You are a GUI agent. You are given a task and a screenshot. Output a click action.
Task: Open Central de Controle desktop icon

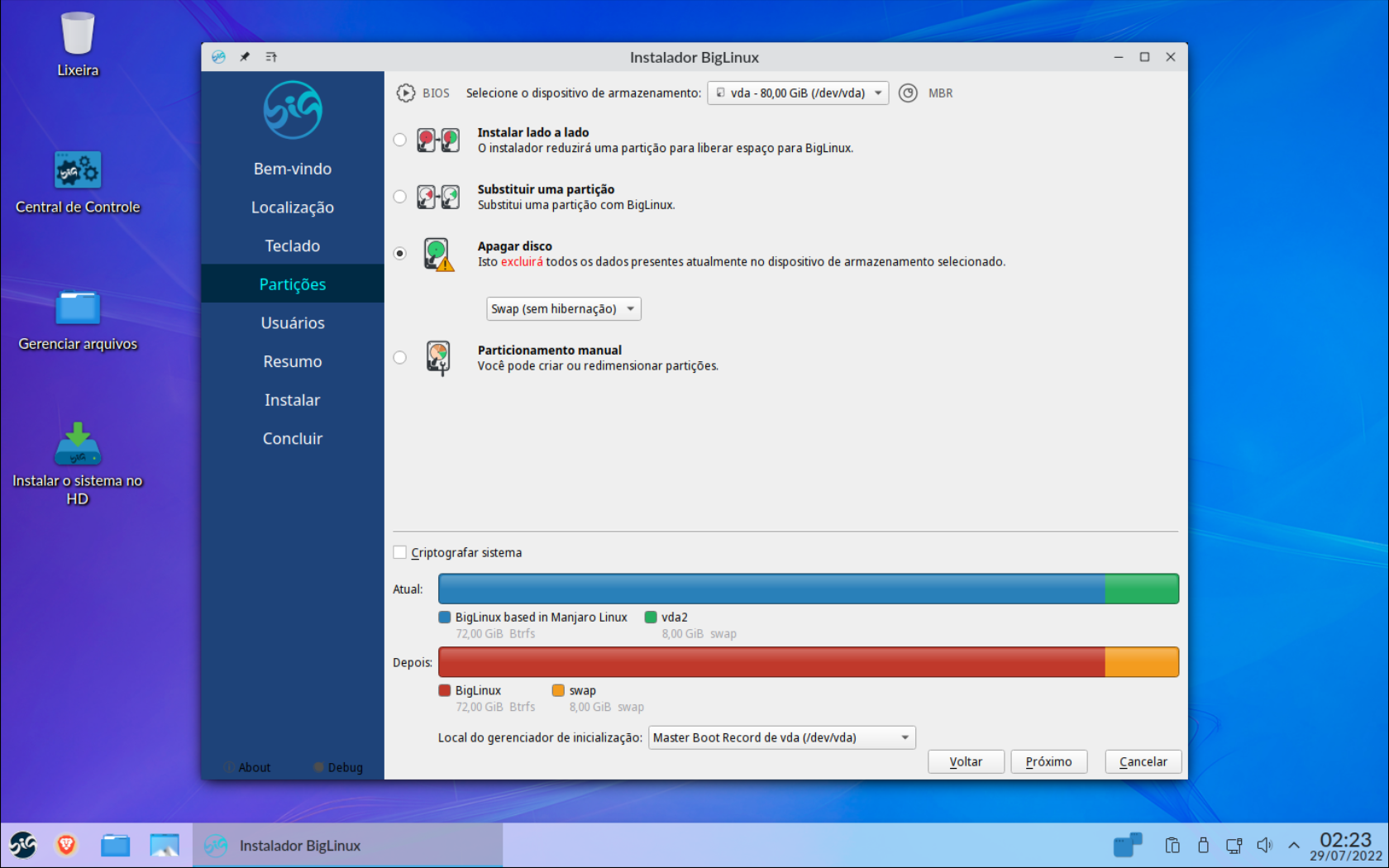(78, 169)
